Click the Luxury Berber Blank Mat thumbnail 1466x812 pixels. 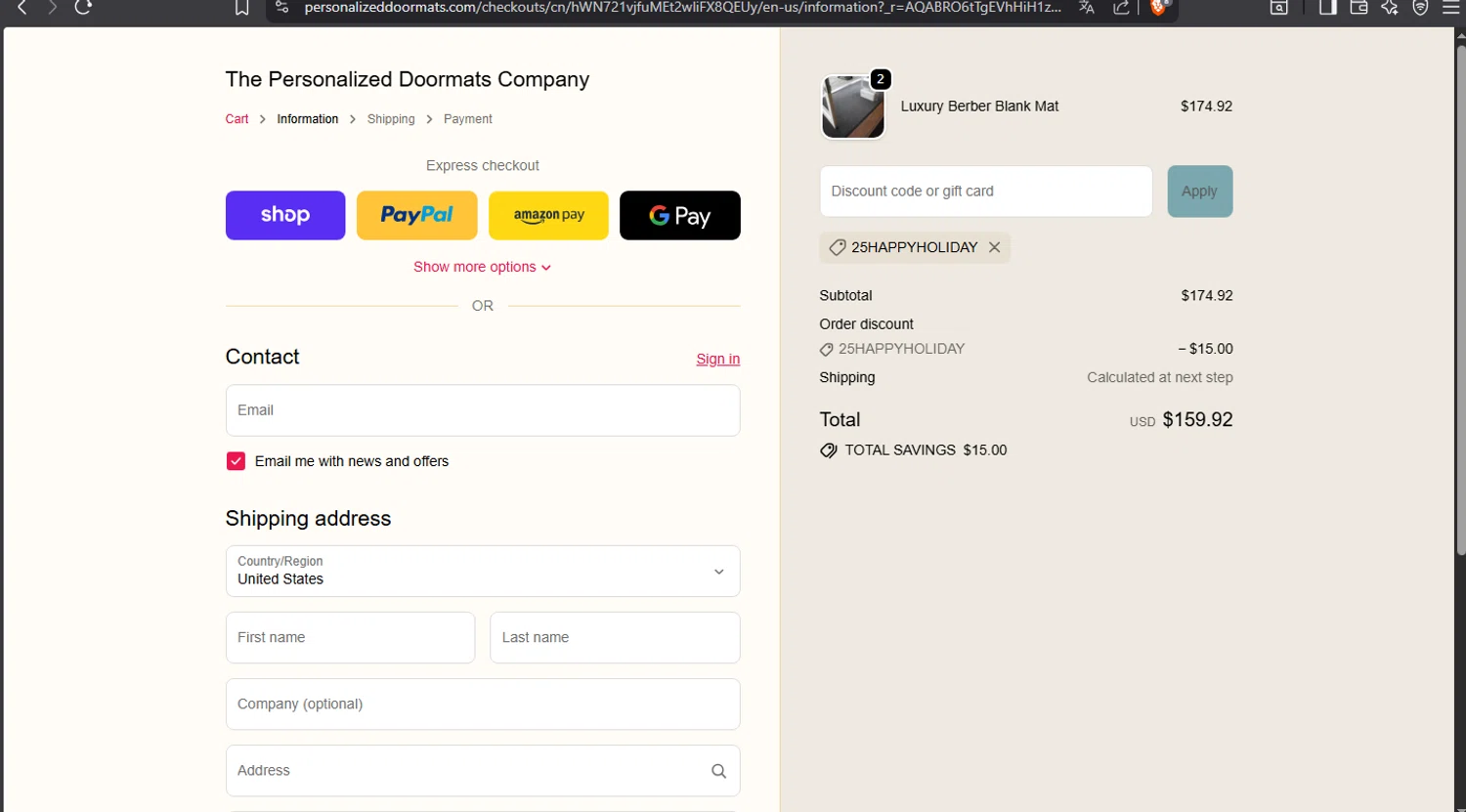(853, 107)
